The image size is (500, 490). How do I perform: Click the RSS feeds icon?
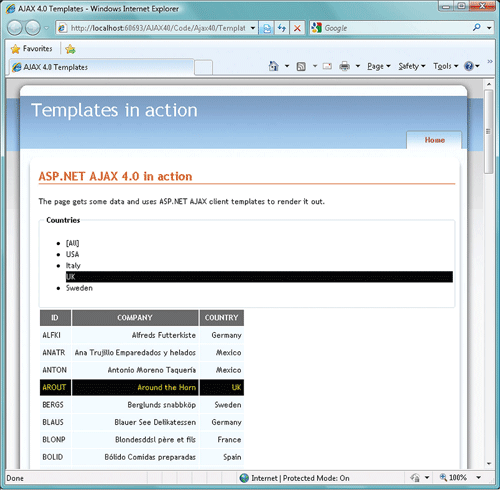click(x=301, y=67)
